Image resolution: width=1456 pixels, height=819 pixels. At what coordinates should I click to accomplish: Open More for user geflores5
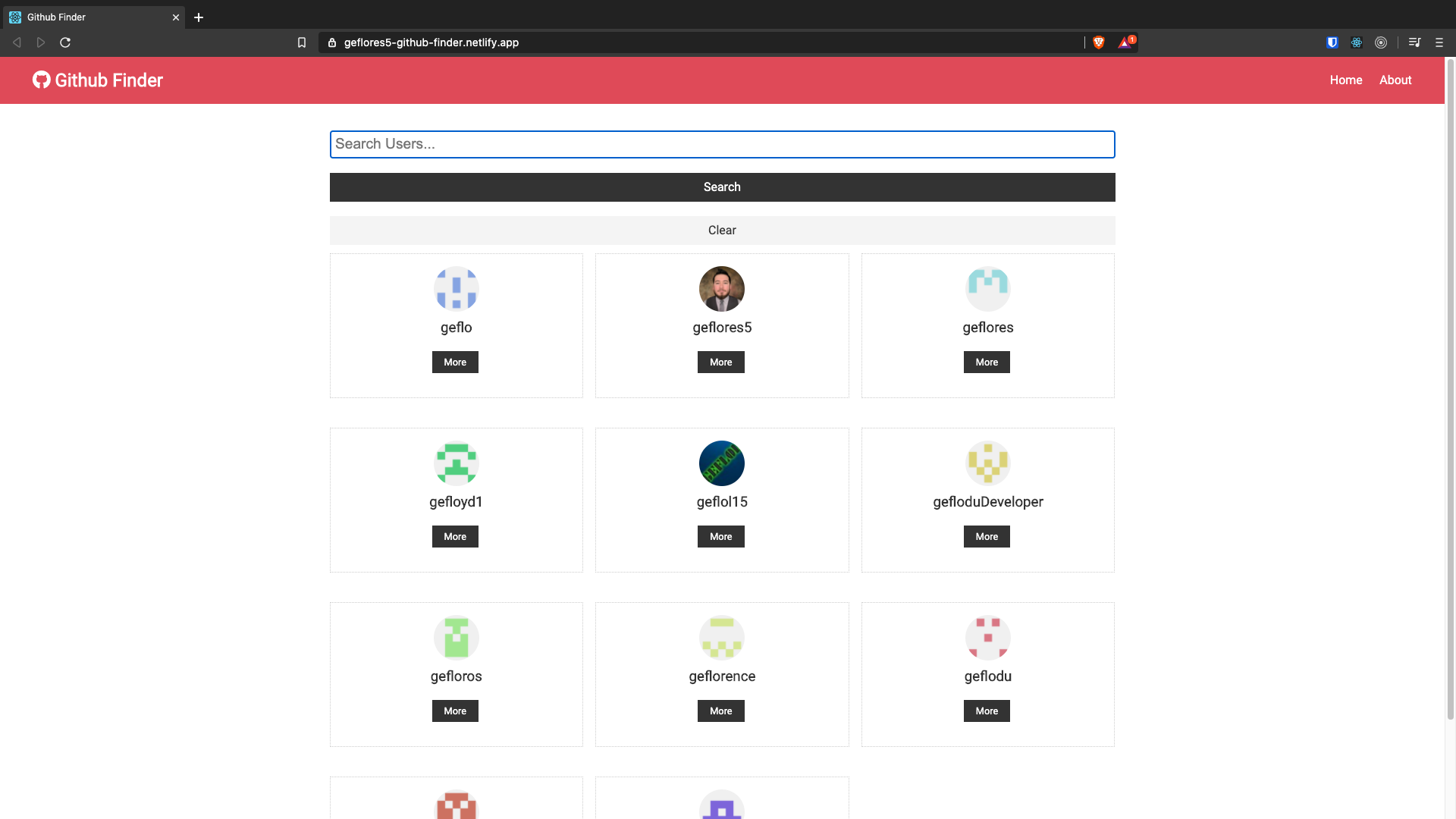tap(720, 362)
